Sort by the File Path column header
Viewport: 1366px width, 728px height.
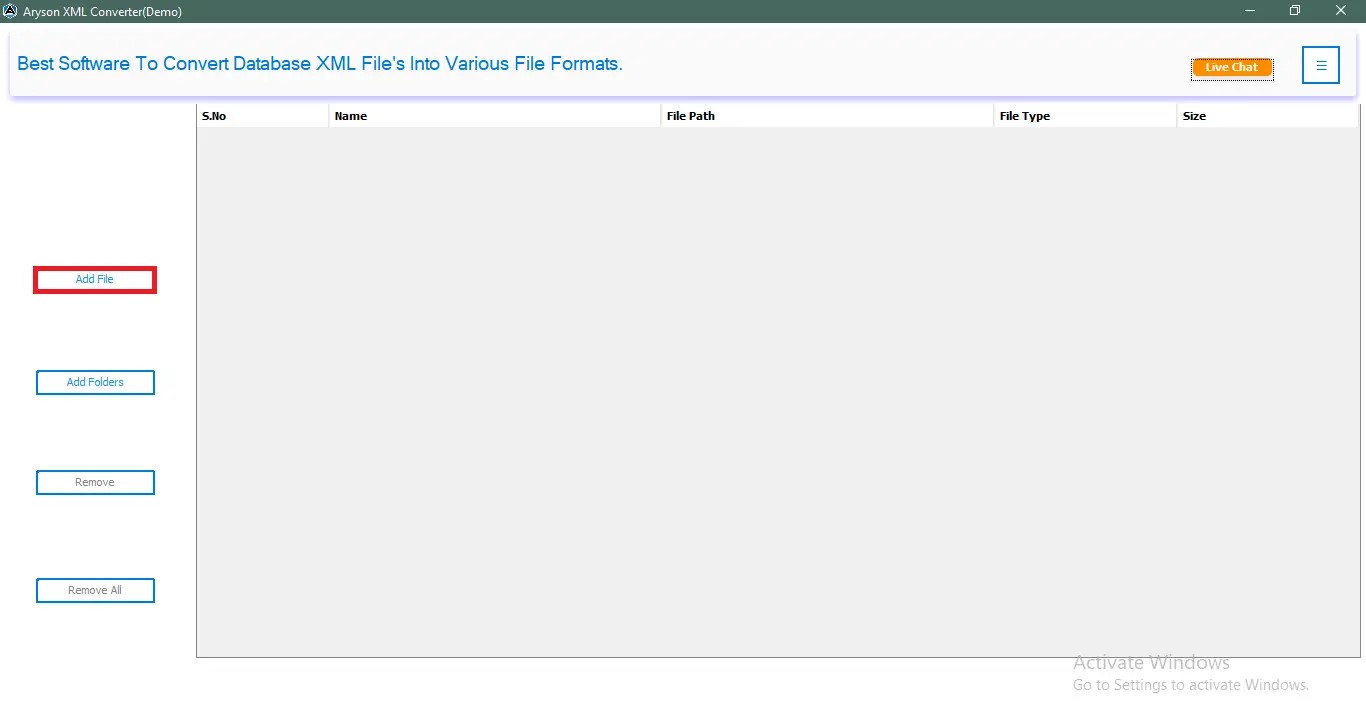pyautogui.click(x=828, y=116)
